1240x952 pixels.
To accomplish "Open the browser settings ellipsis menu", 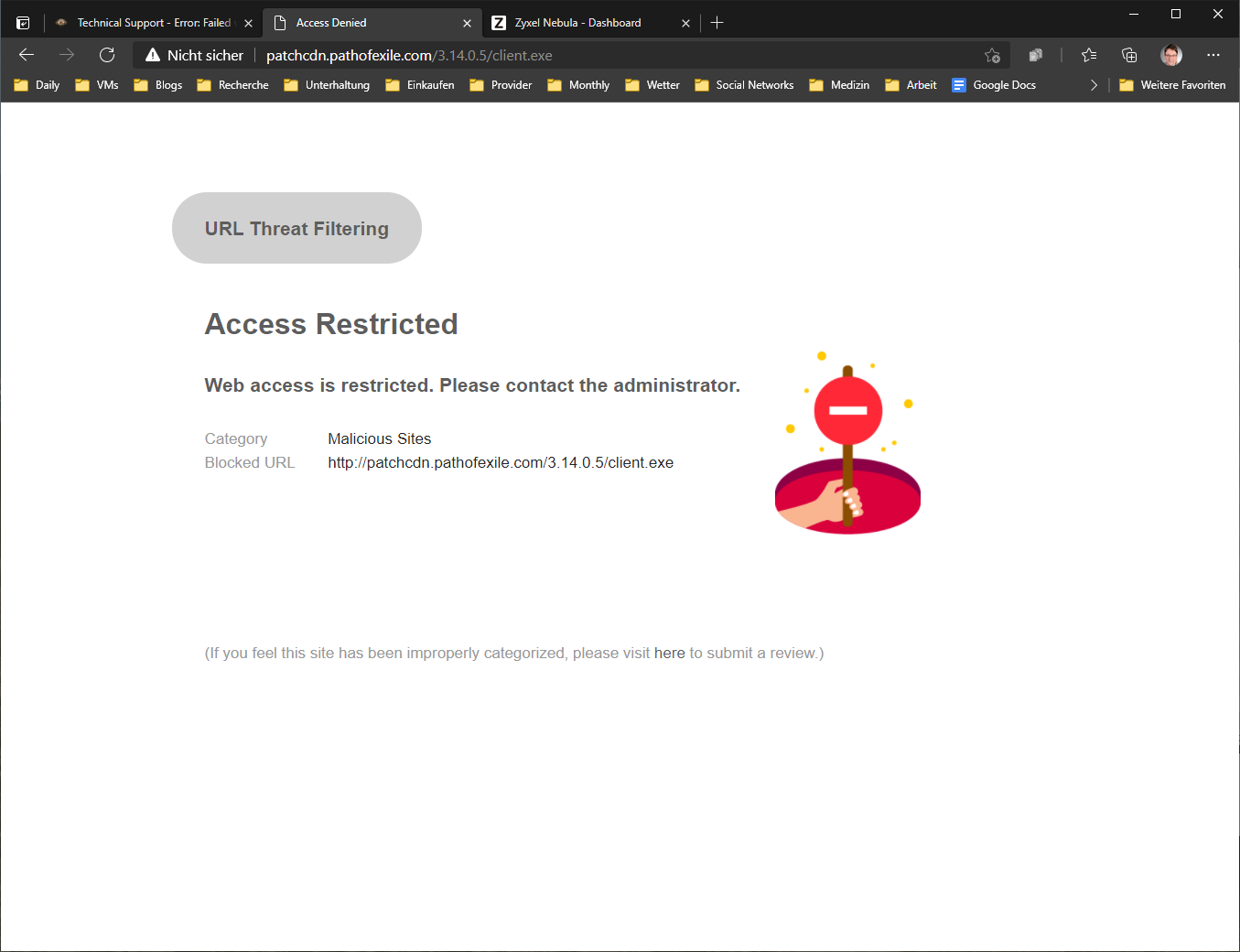I will pyautogui.click(x=1213, y=55).
